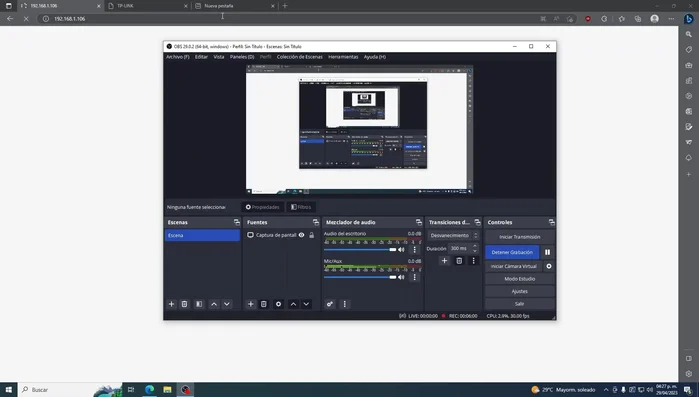Image resolution: width=699 pixels, height=397 pixels.
Task: Adjust Audio del escritorio volume slider
Action: (x=360, y=250)
